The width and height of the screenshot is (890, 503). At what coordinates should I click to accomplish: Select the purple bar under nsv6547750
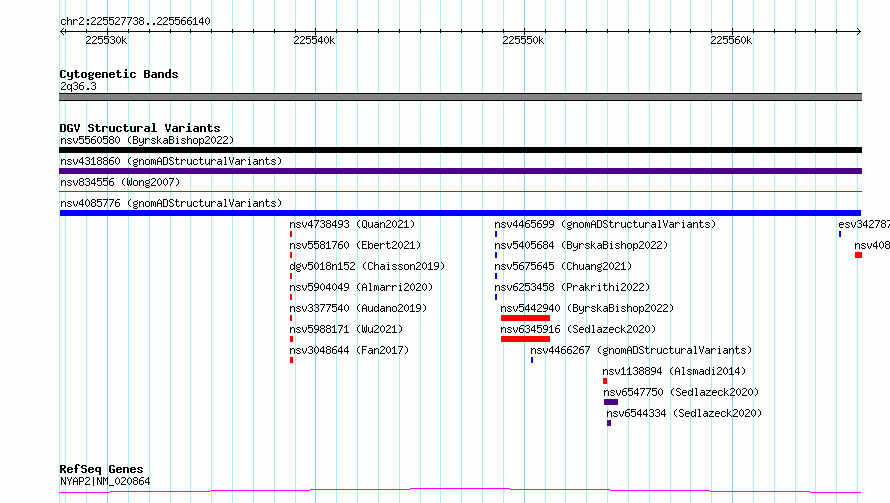tap(611, 402)
